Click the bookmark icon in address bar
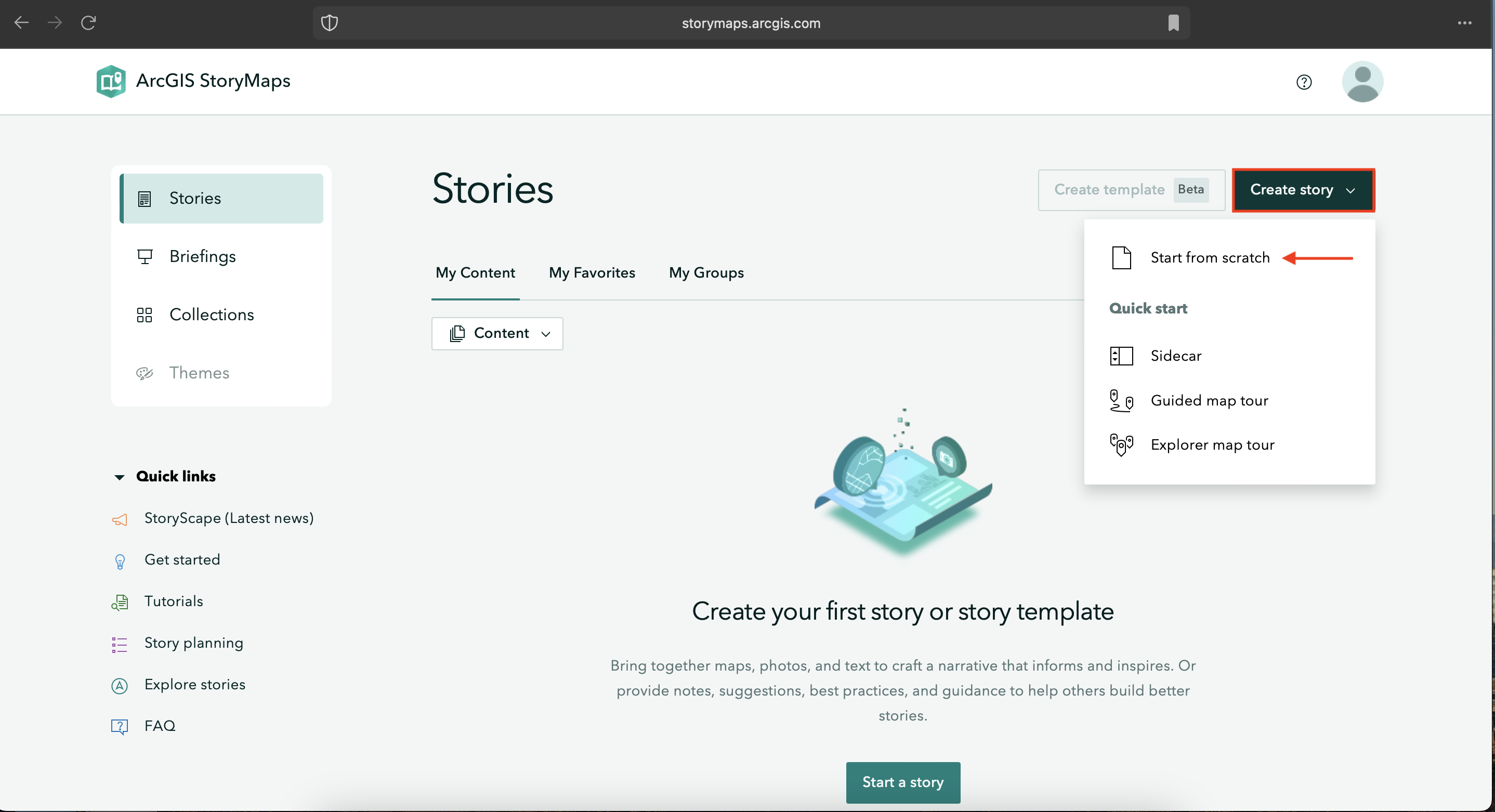This screenshot has width=1495, height=812. click(x=1173, y=23)
